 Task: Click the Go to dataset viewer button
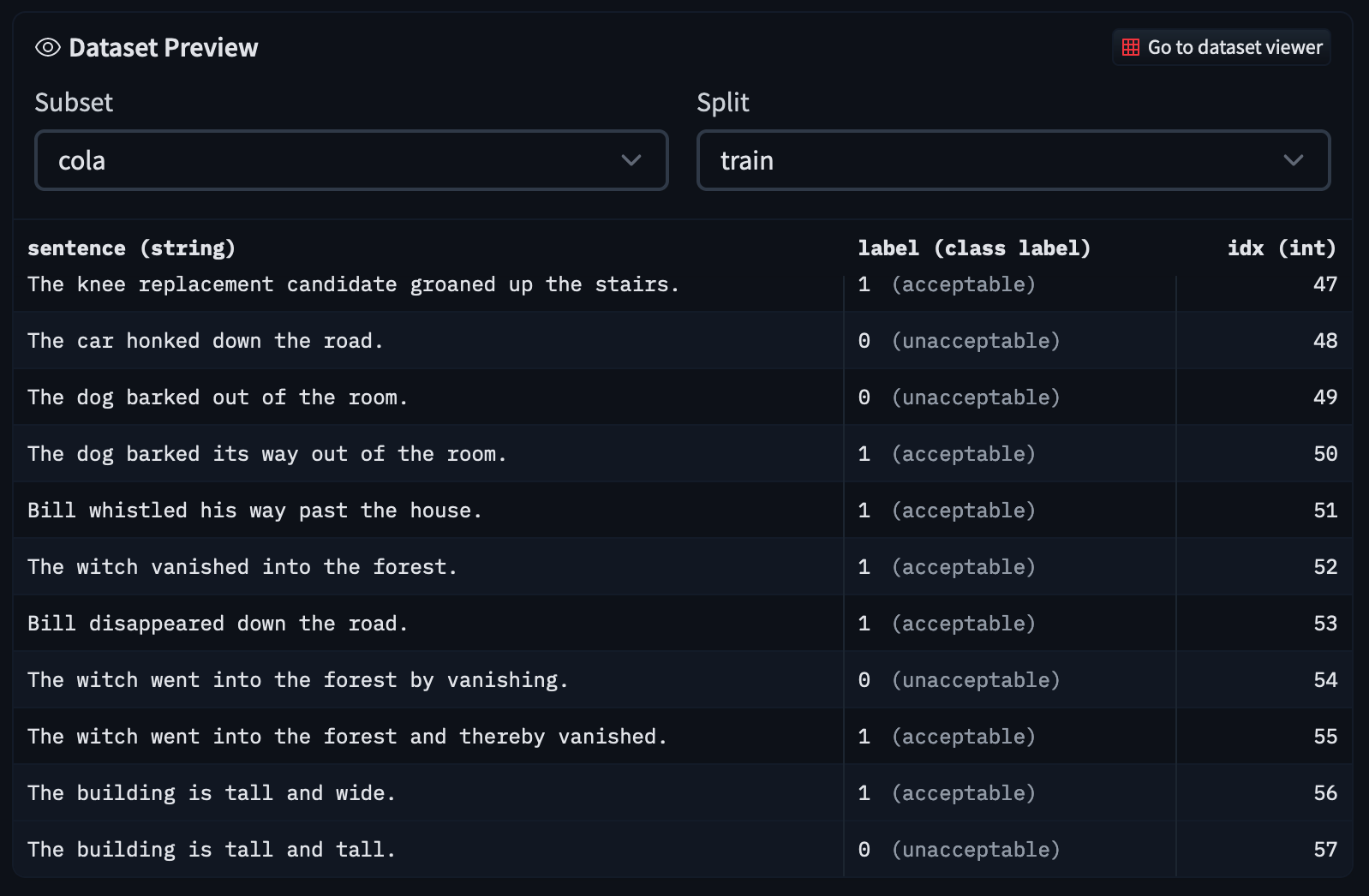[x=1221, y=48]
